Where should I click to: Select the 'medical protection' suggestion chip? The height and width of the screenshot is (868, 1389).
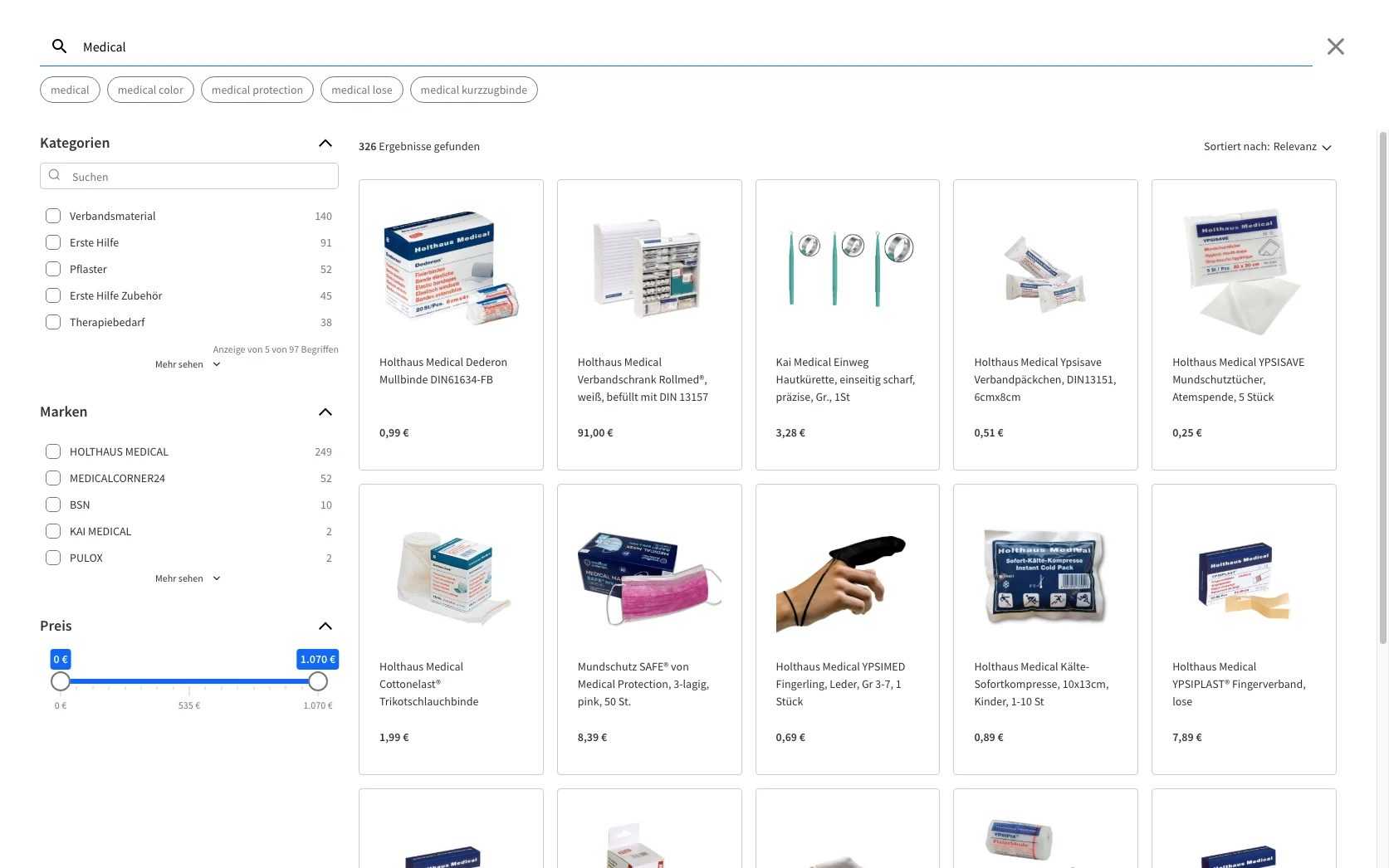click(257, 90)
